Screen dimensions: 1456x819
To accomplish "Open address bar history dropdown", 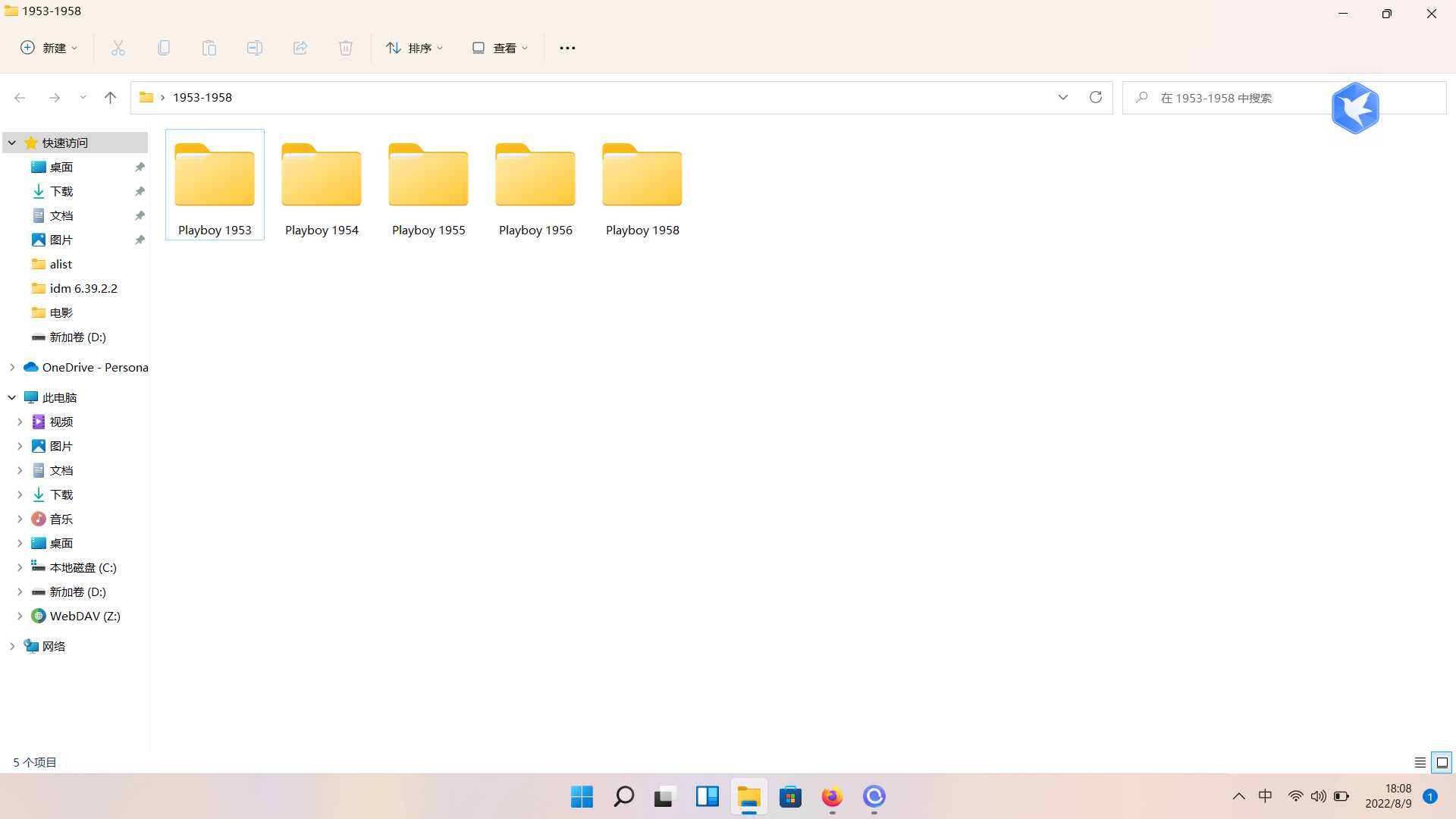I will pos(1063,97).
